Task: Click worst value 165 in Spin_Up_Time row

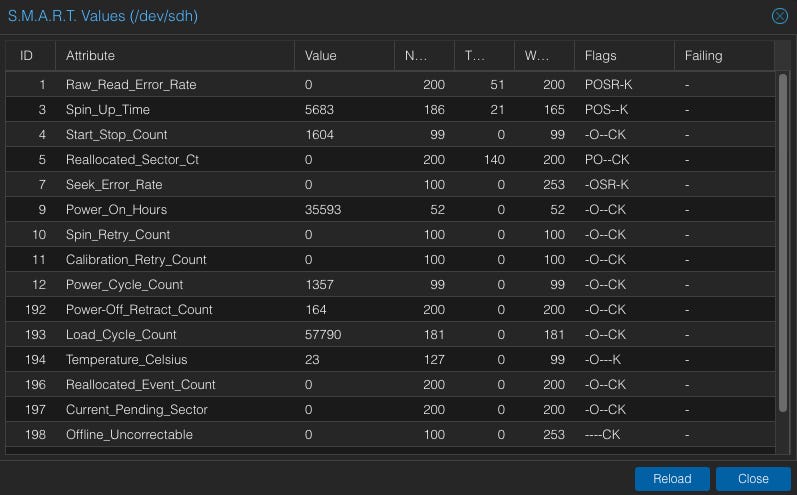Action: 554,110
